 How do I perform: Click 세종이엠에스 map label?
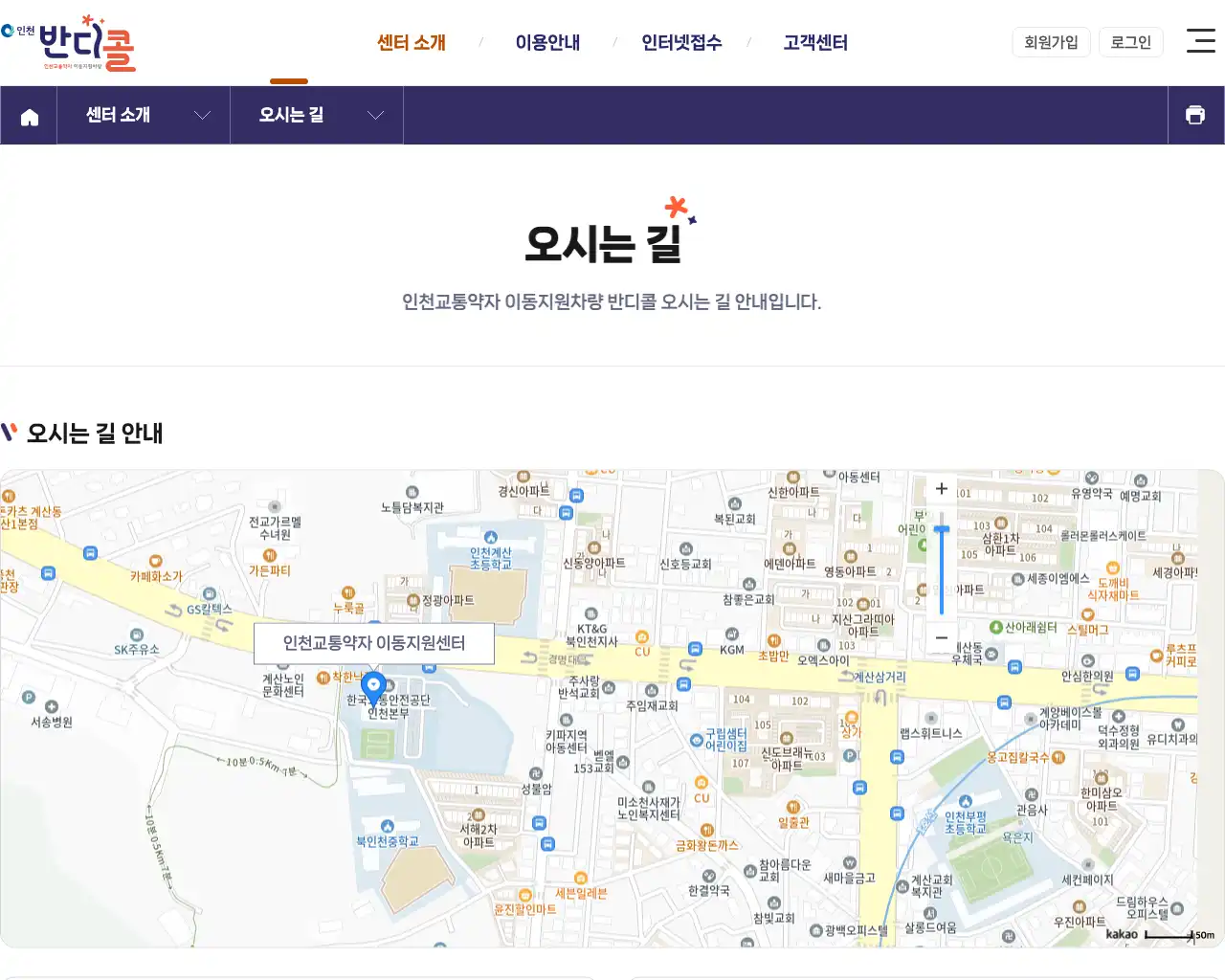(1058, 578)
